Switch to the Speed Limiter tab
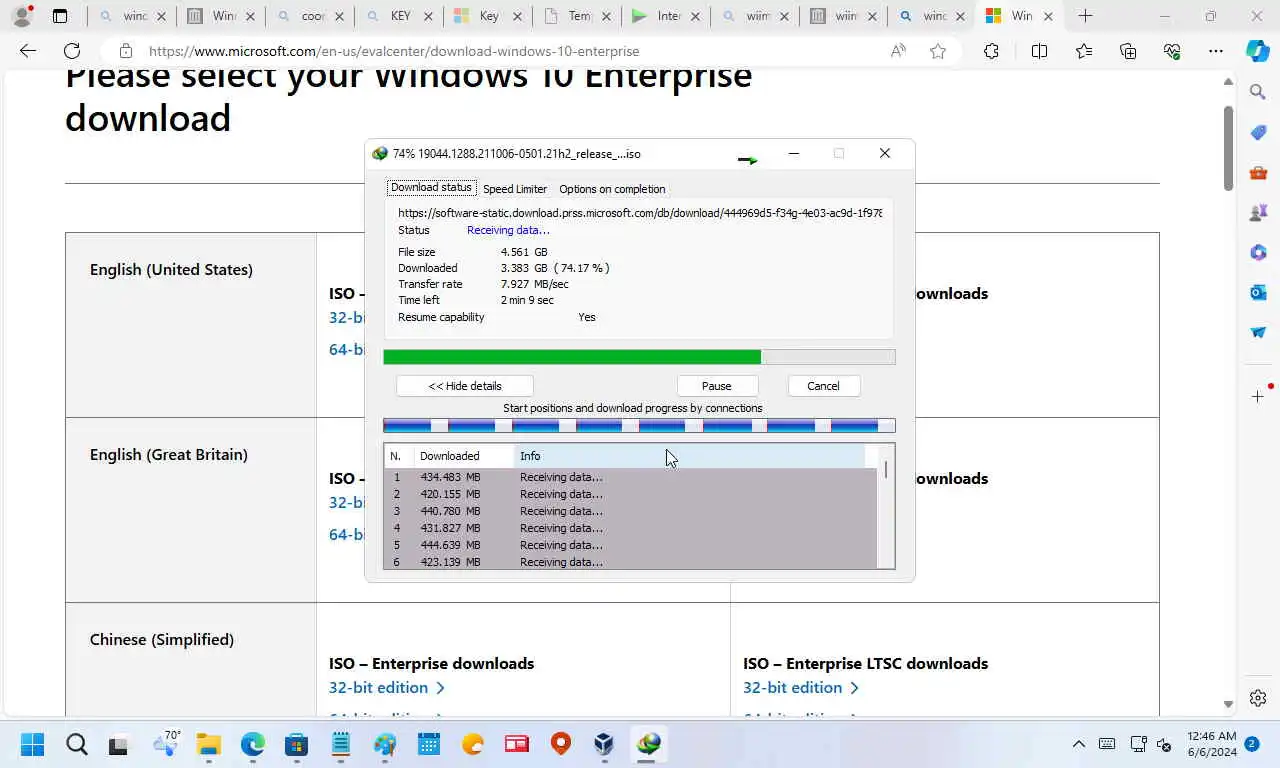The height and width of the screenshot is (768, 1280). [515, 189]
